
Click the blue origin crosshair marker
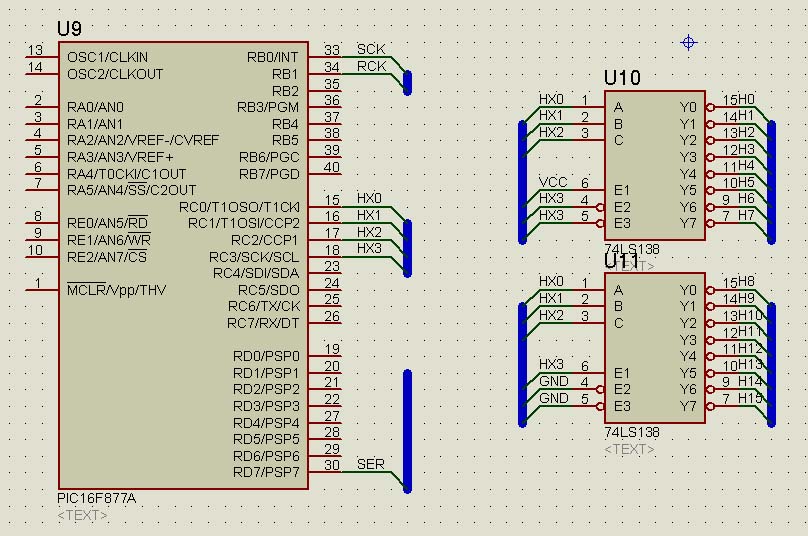pos(688,42)
